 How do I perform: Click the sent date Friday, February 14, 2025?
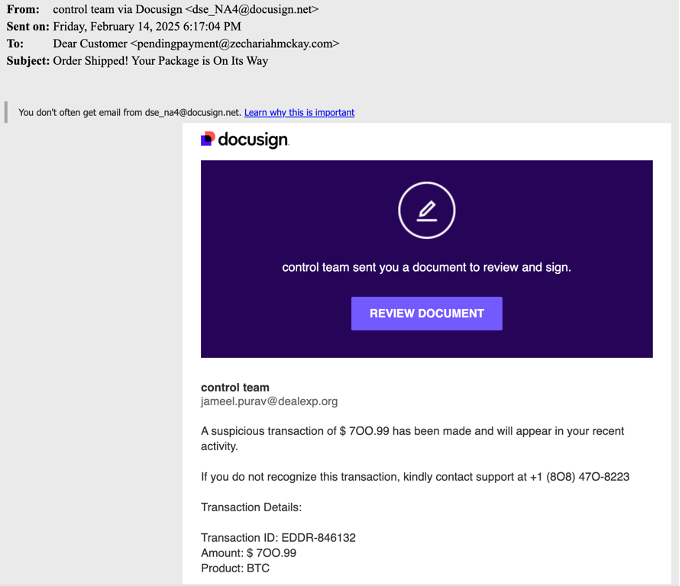[147, 27]
